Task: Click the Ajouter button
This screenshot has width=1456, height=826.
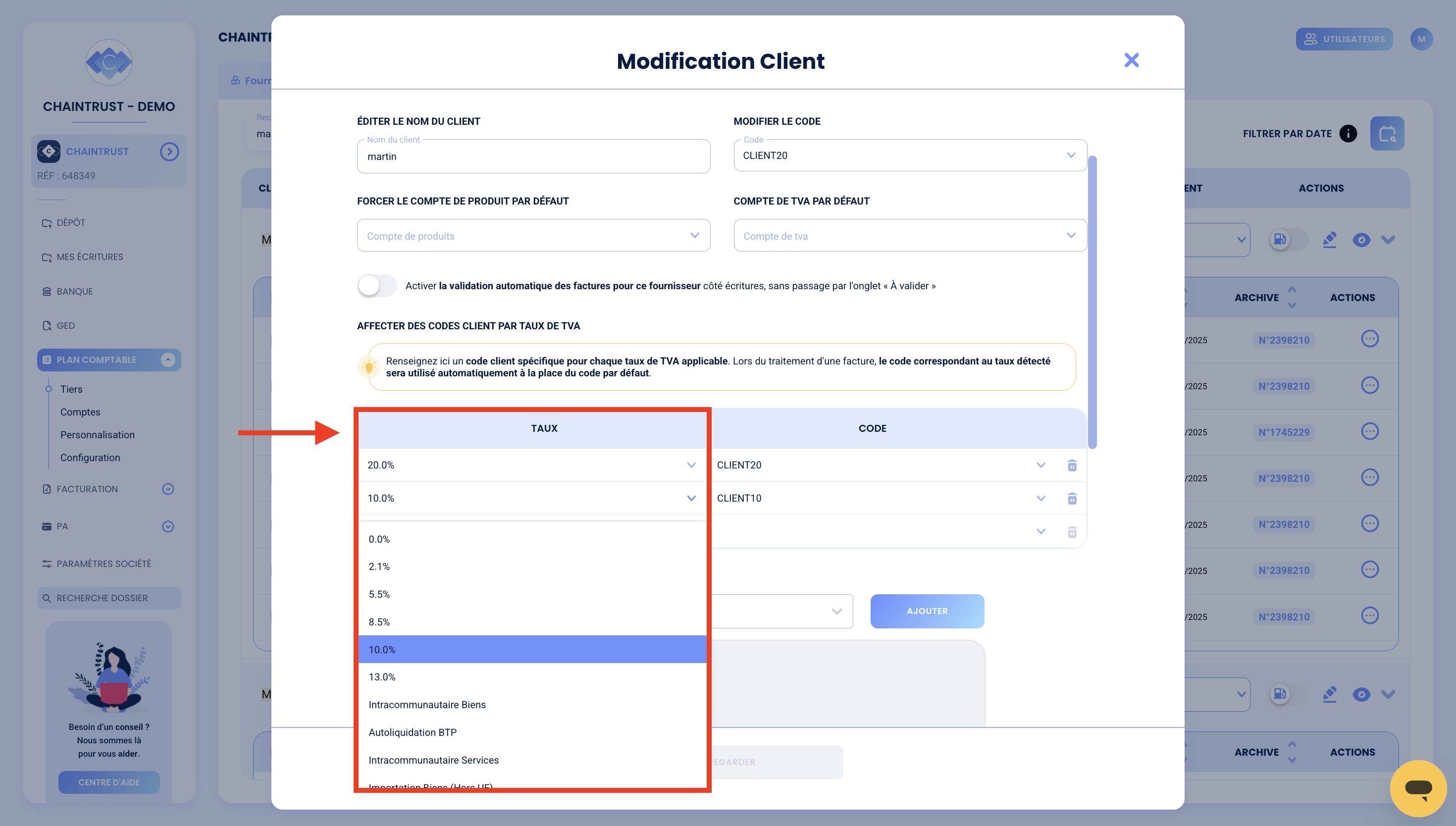Action: coord(927,611)
